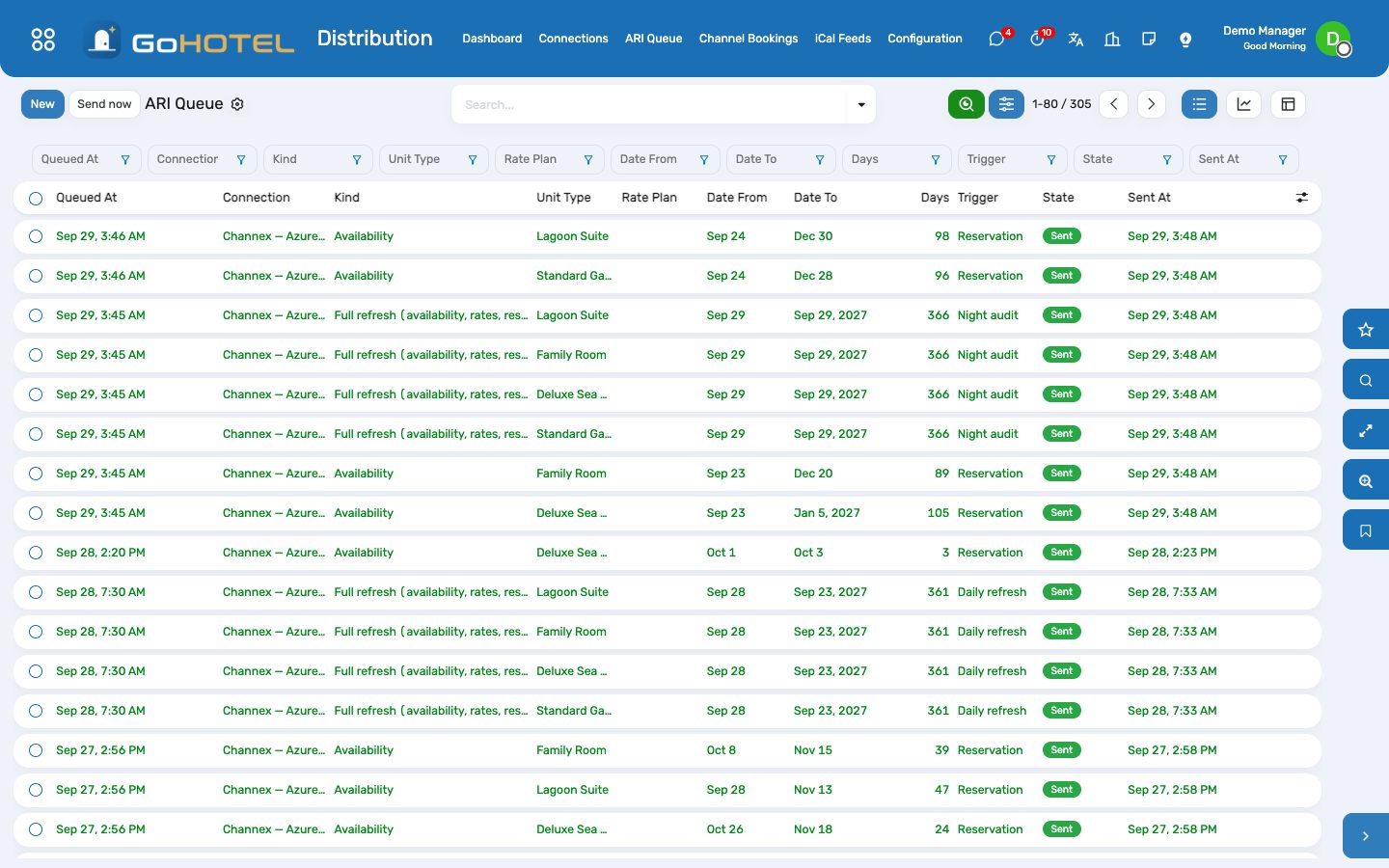1389x868 pixels.
Task: Click the New button
Action: 42,104
